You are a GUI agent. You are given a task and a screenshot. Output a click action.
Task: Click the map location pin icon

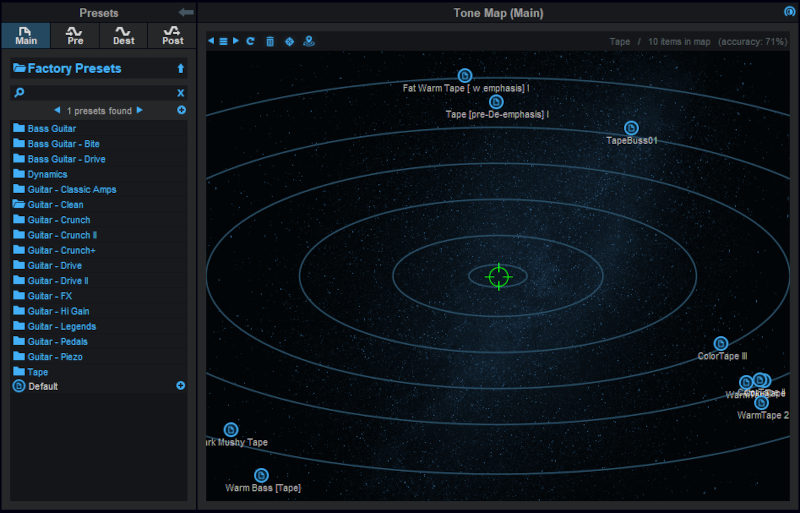pyautogui.click(x=308, y=41)
